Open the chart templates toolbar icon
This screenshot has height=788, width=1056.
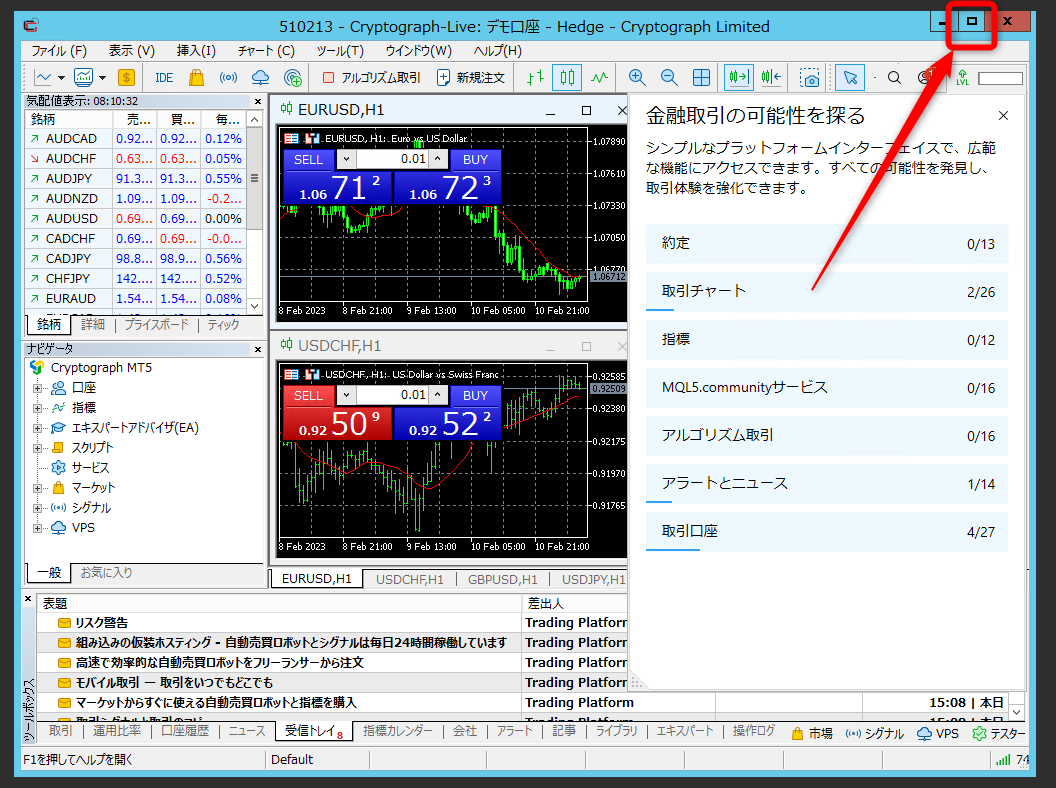(x=84, y=77)
